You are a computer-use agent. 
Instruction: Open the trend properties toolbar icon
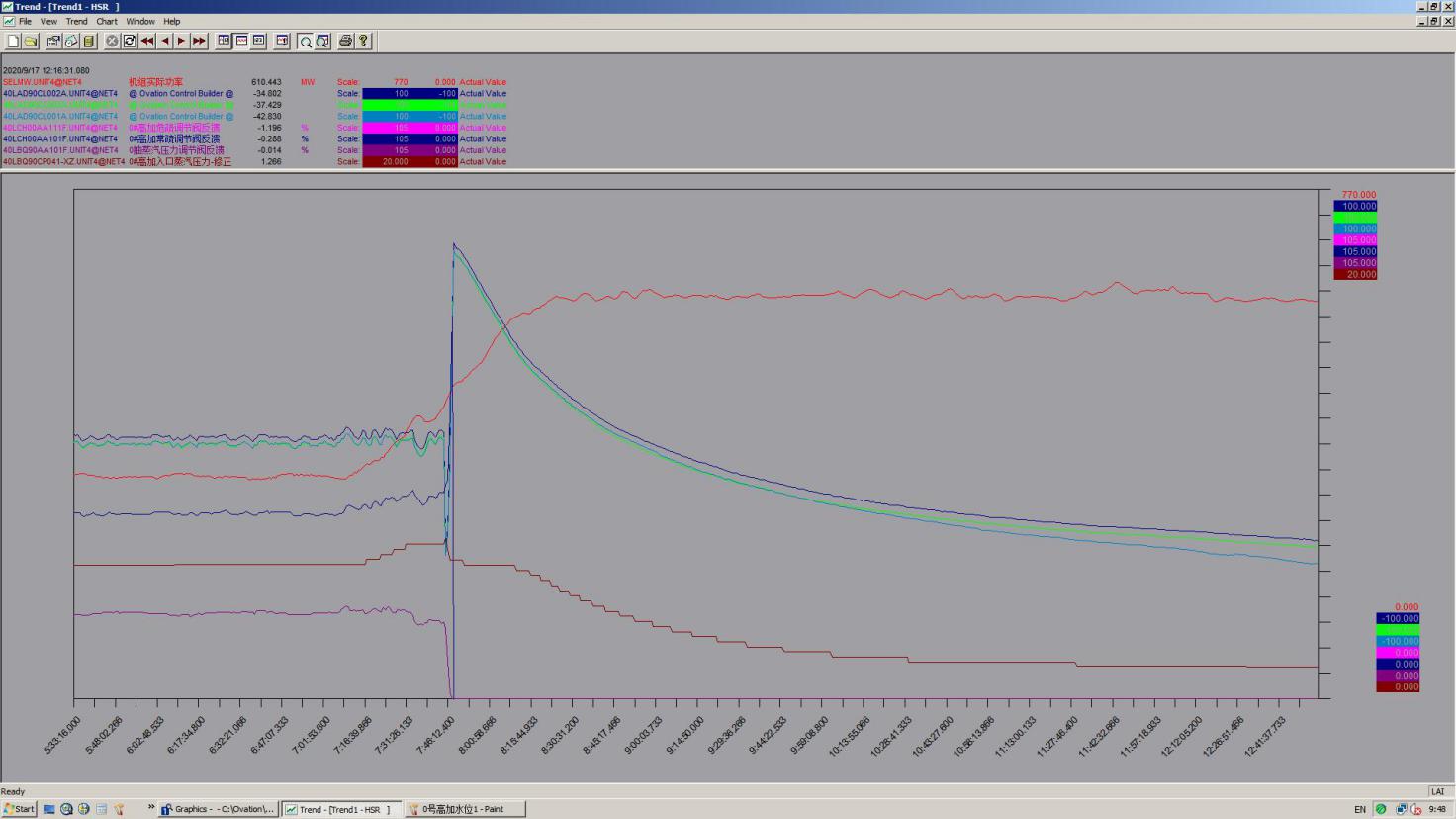[53, 41]
